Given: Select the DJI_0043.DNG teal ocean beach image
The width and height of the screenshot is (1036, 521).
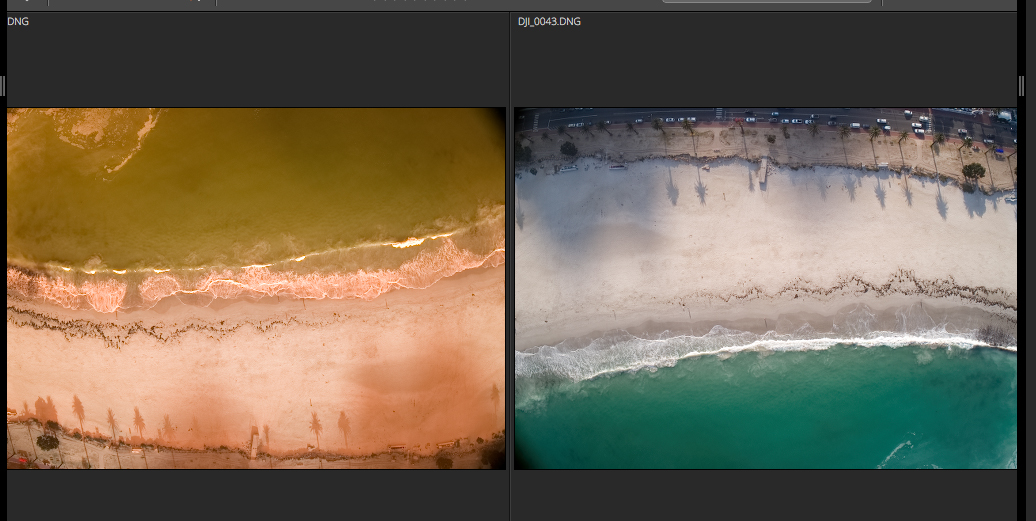Looking at the screenshot, I should click(765, 289).
